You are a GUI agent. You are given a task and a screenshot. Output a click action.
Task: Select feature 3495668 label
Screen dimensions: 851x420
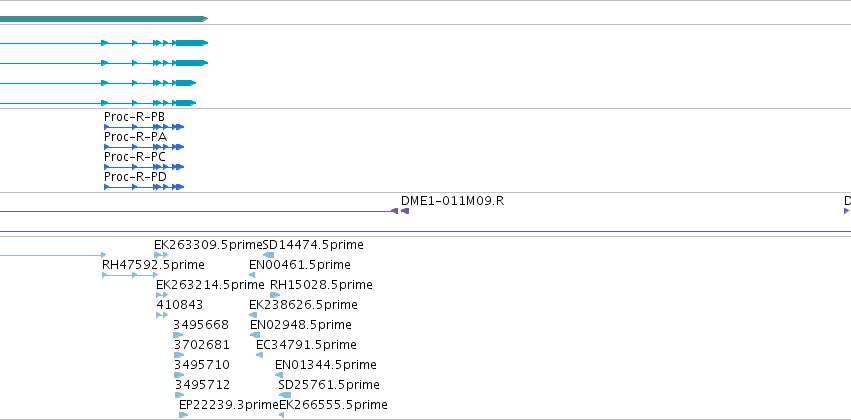click(201, 325)
